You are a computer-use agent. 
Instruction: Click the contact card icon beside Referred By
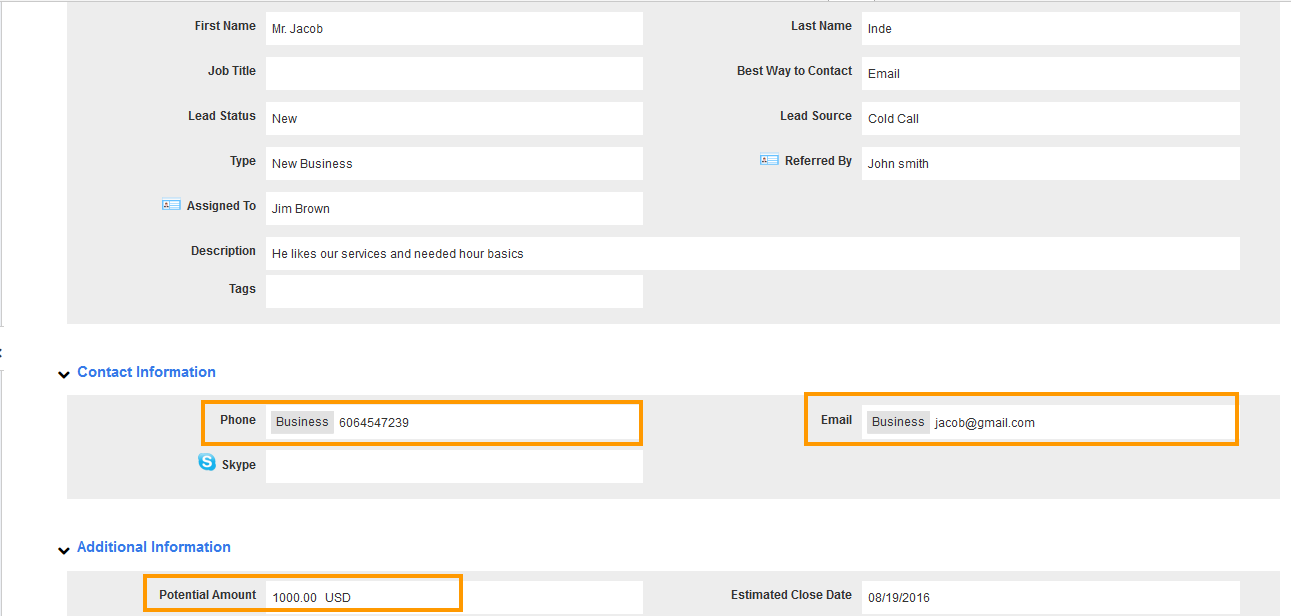[x=769, y=160]
